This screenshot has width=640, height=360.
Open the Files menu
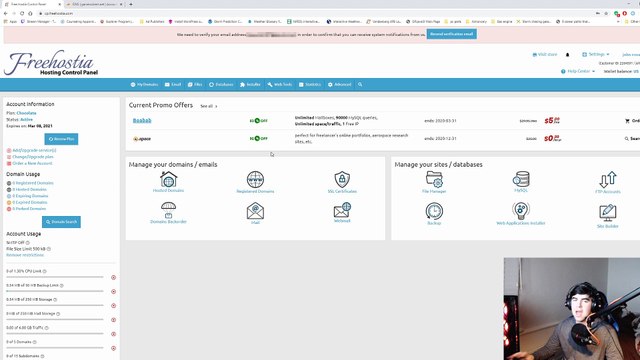pyautogui.click(x=195, y=84)
